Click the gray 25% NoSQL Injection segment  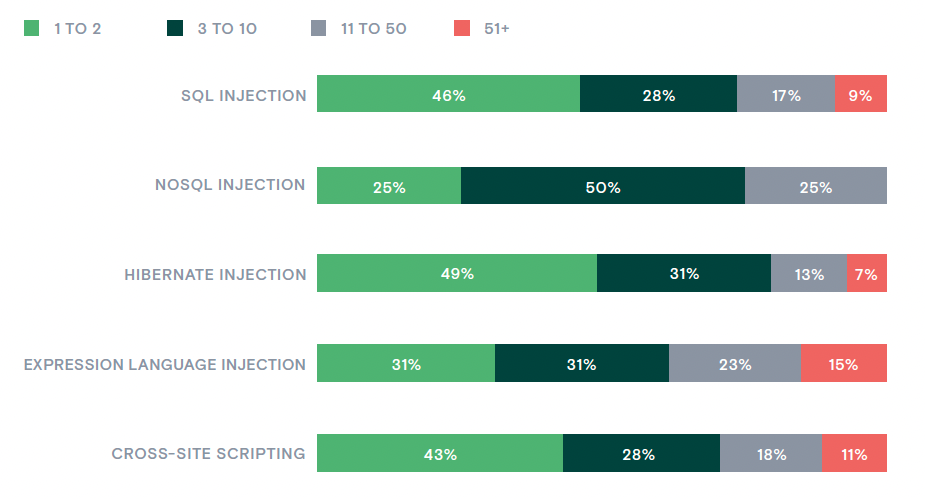[815, 186]
